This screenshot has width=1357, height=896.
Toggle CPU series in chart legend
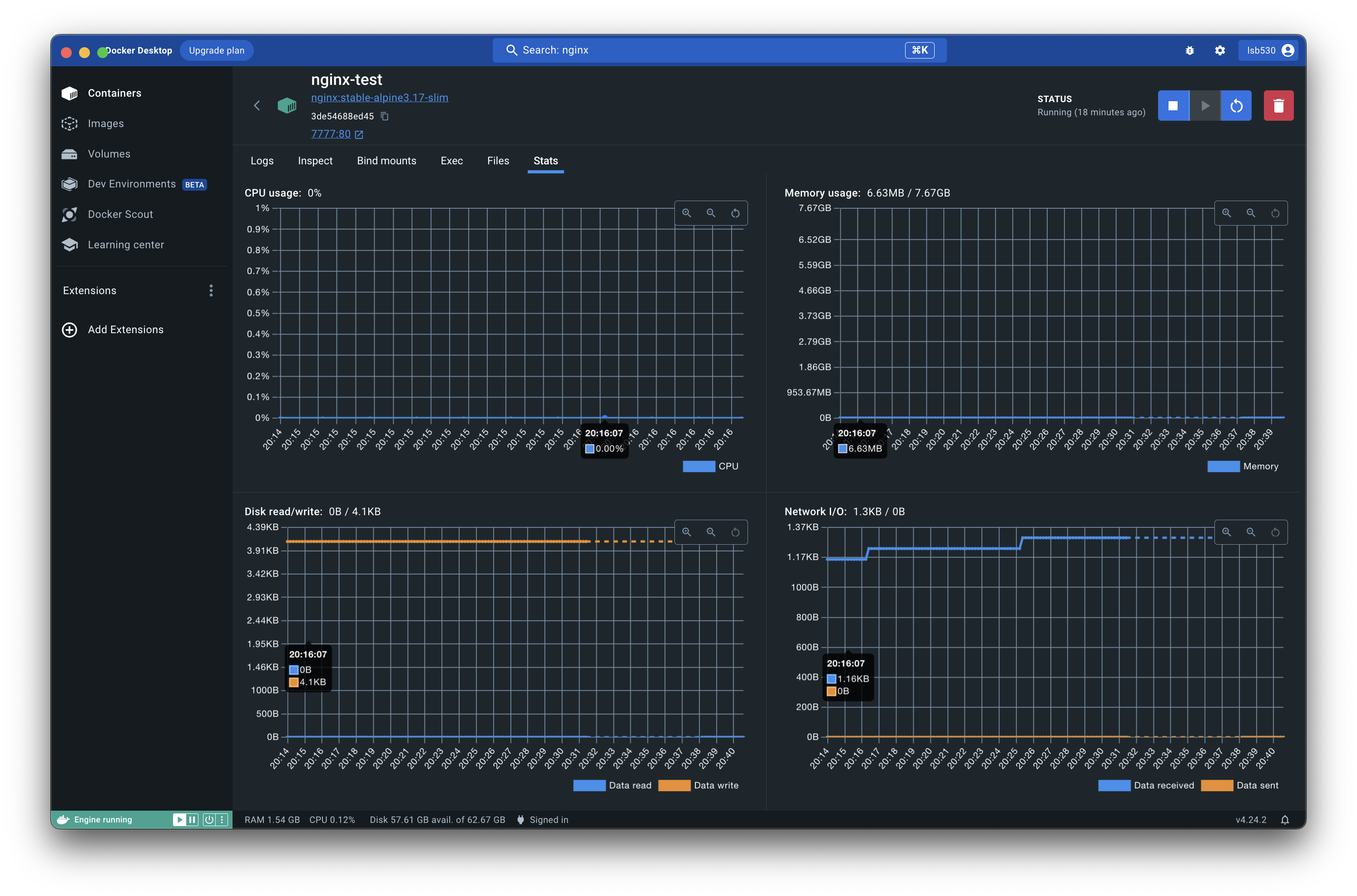pyautogui.click(x=710, y=466)
